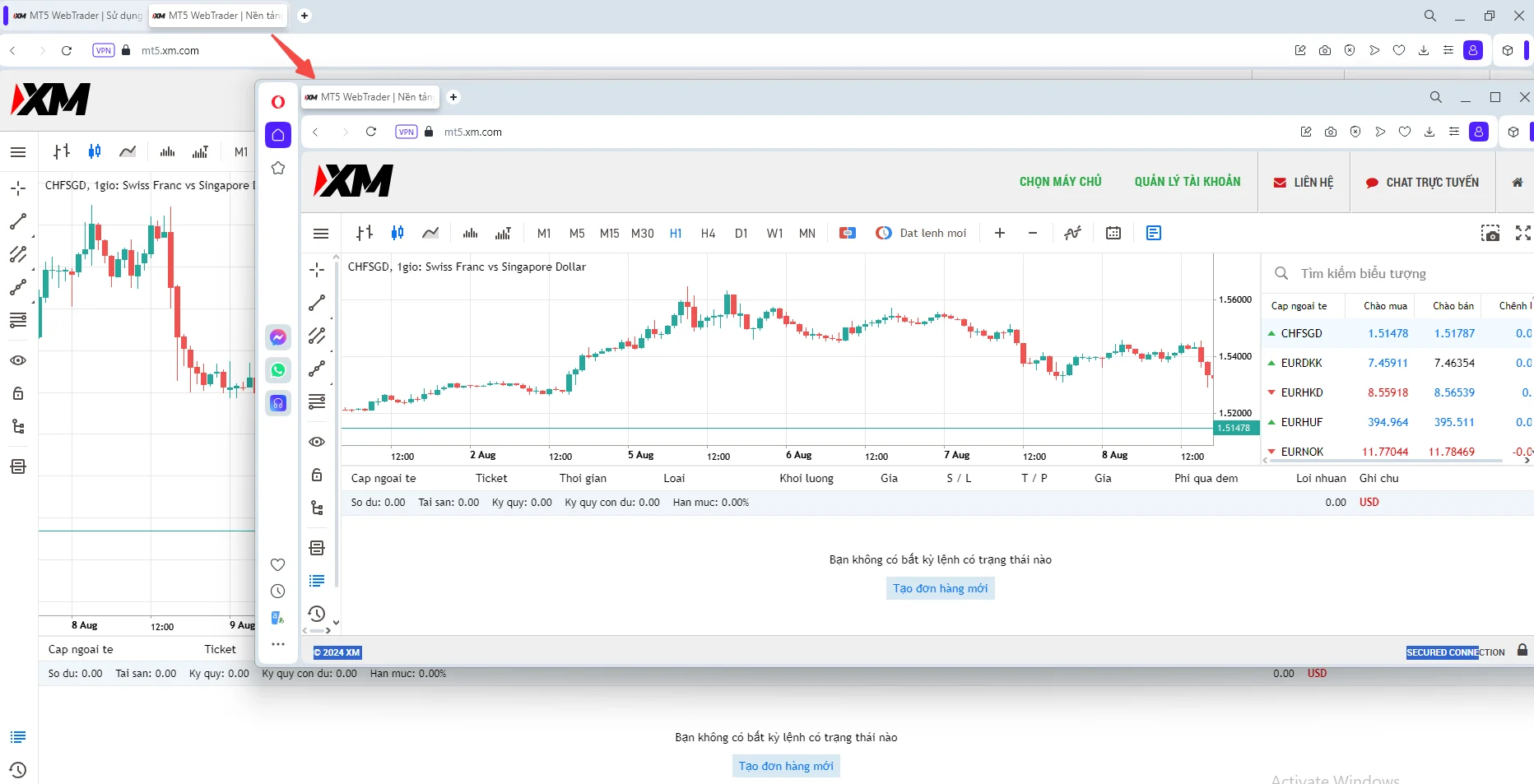
Task: Switch chart to M15 timeframe
Action: pos(609,234)
